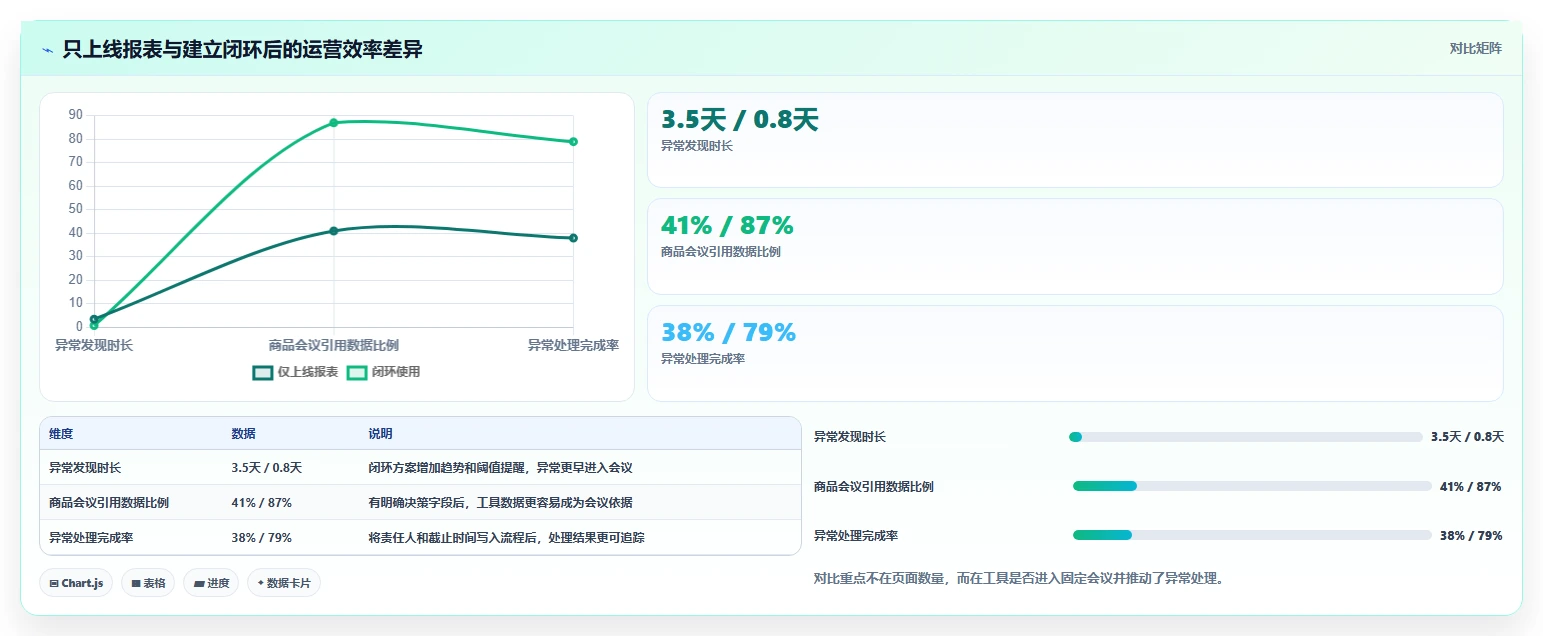Click the 异常发现时长 progress row label
The width and height of the screenshot is (1543, 636).
pyautogui.click(x=850, y=437)
